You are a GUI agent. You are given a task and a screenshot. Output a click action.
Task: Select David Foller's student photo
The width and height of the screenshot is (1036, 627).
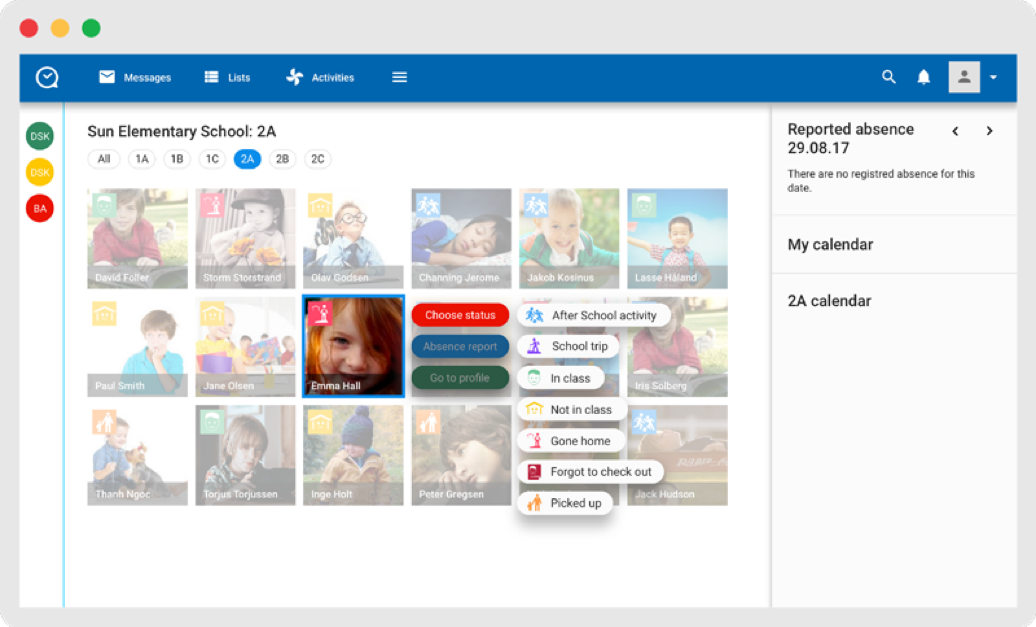pyautogui.click(x=137, y=239)
